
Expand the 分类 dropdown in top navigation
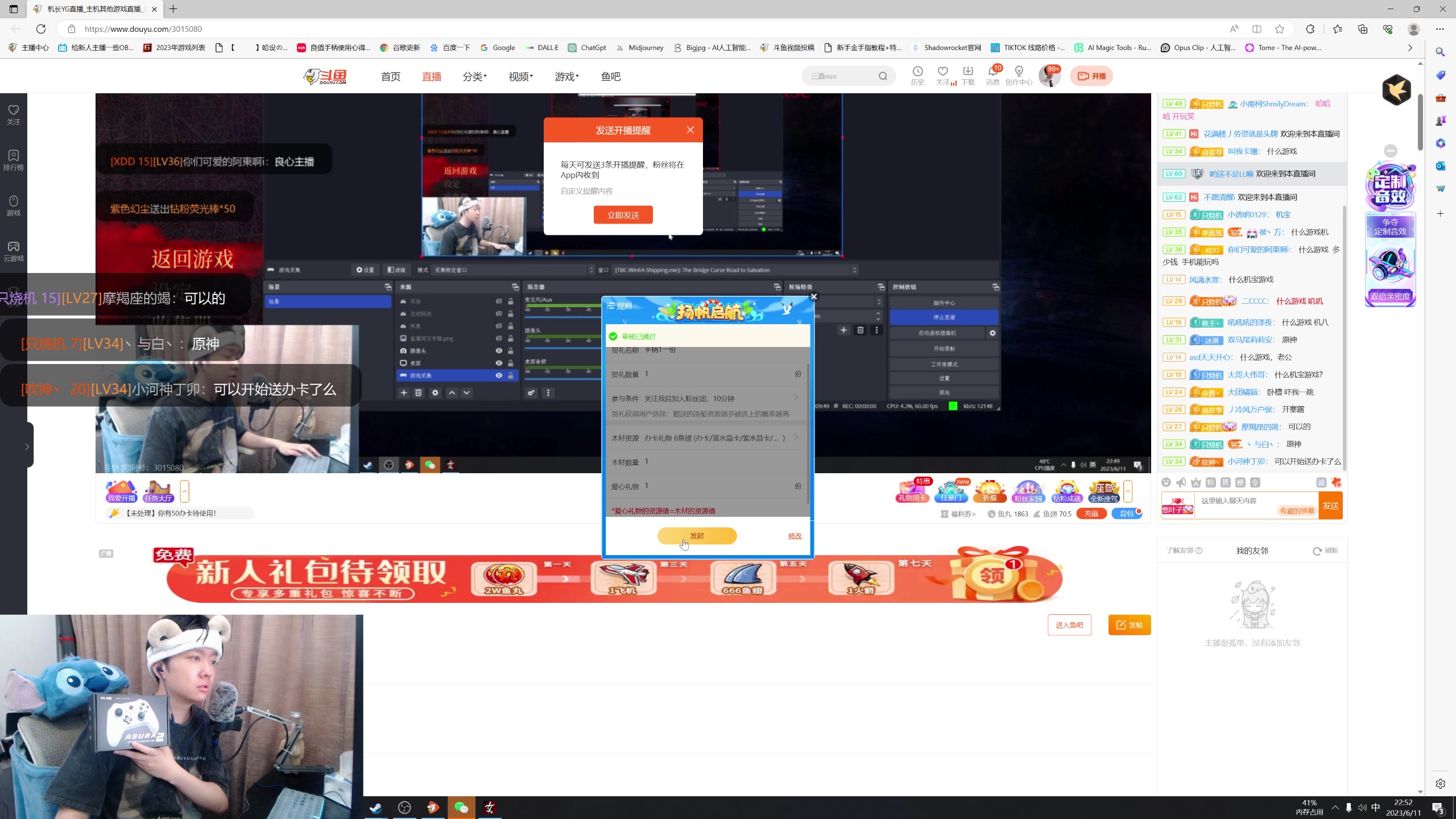click(475, 76)
